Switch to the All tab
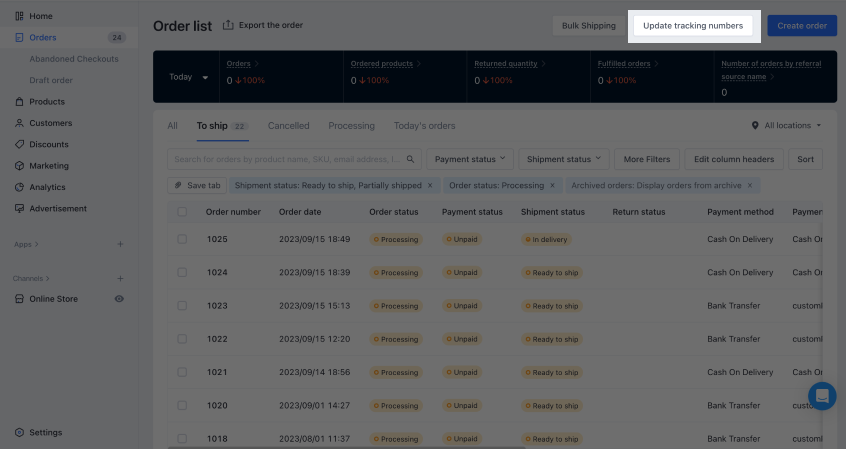Screen dimensions: 846x449 172,126
